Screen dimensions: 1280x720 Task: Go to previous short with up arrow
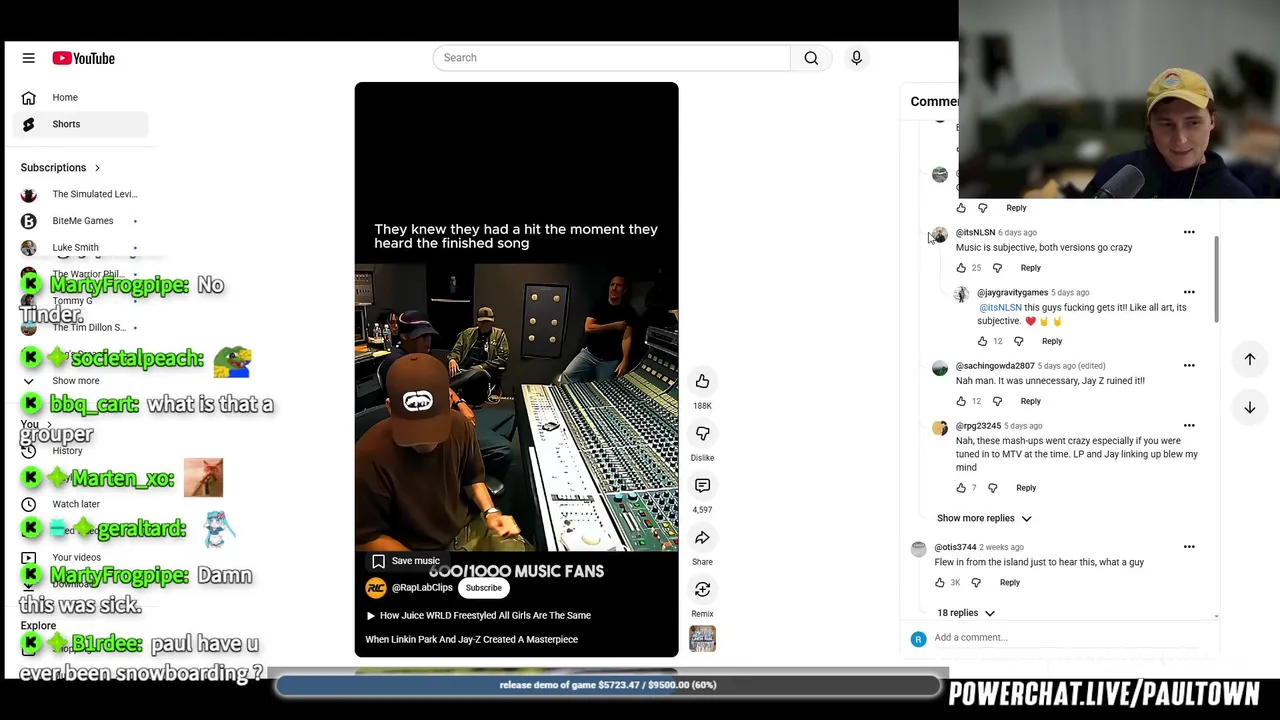coord(1249,359)
